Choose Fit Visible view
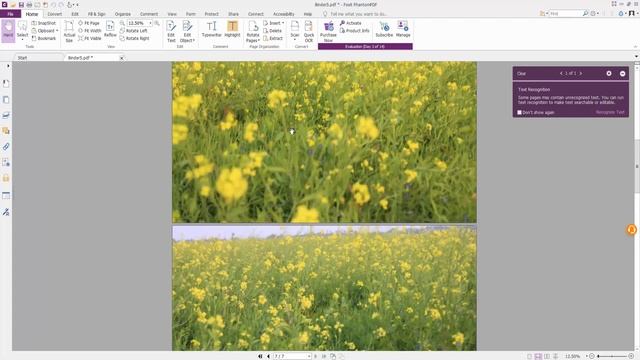Screen dimensions: 640x360 click(x=90, y=38)
